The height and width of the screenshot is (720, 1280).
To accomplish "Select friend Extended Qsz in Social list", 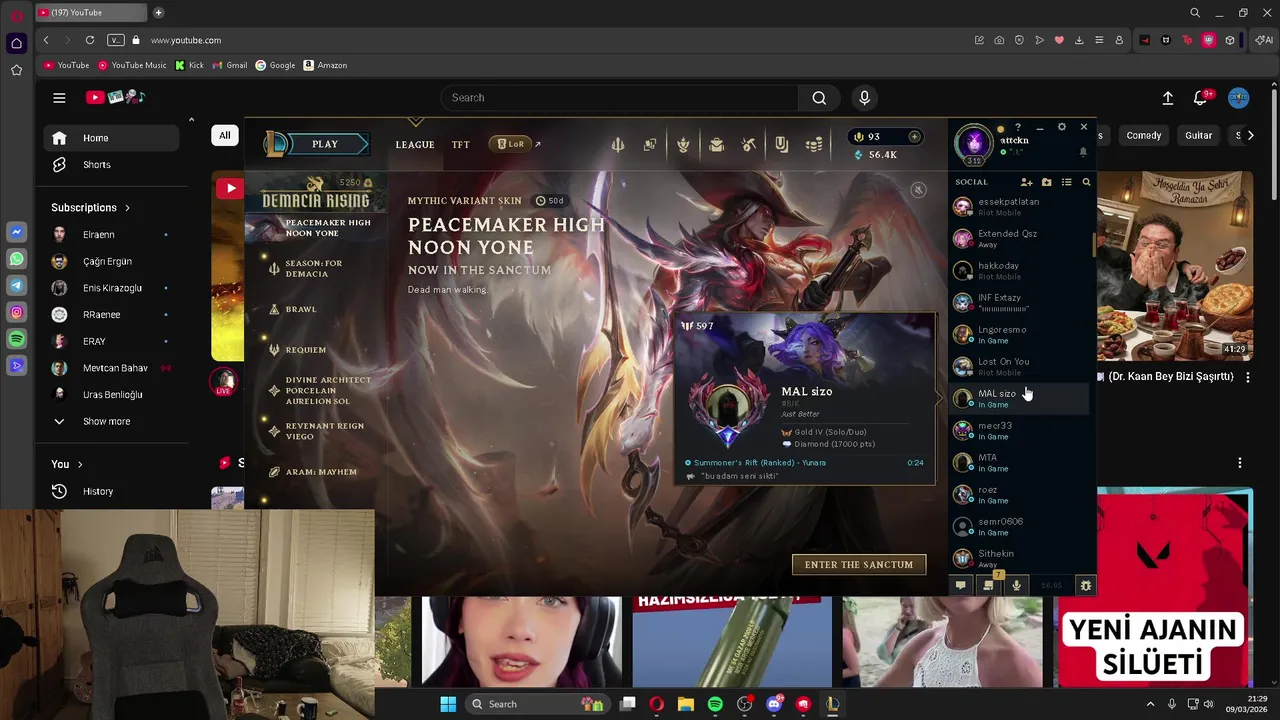I will (x=1020, y=238).
